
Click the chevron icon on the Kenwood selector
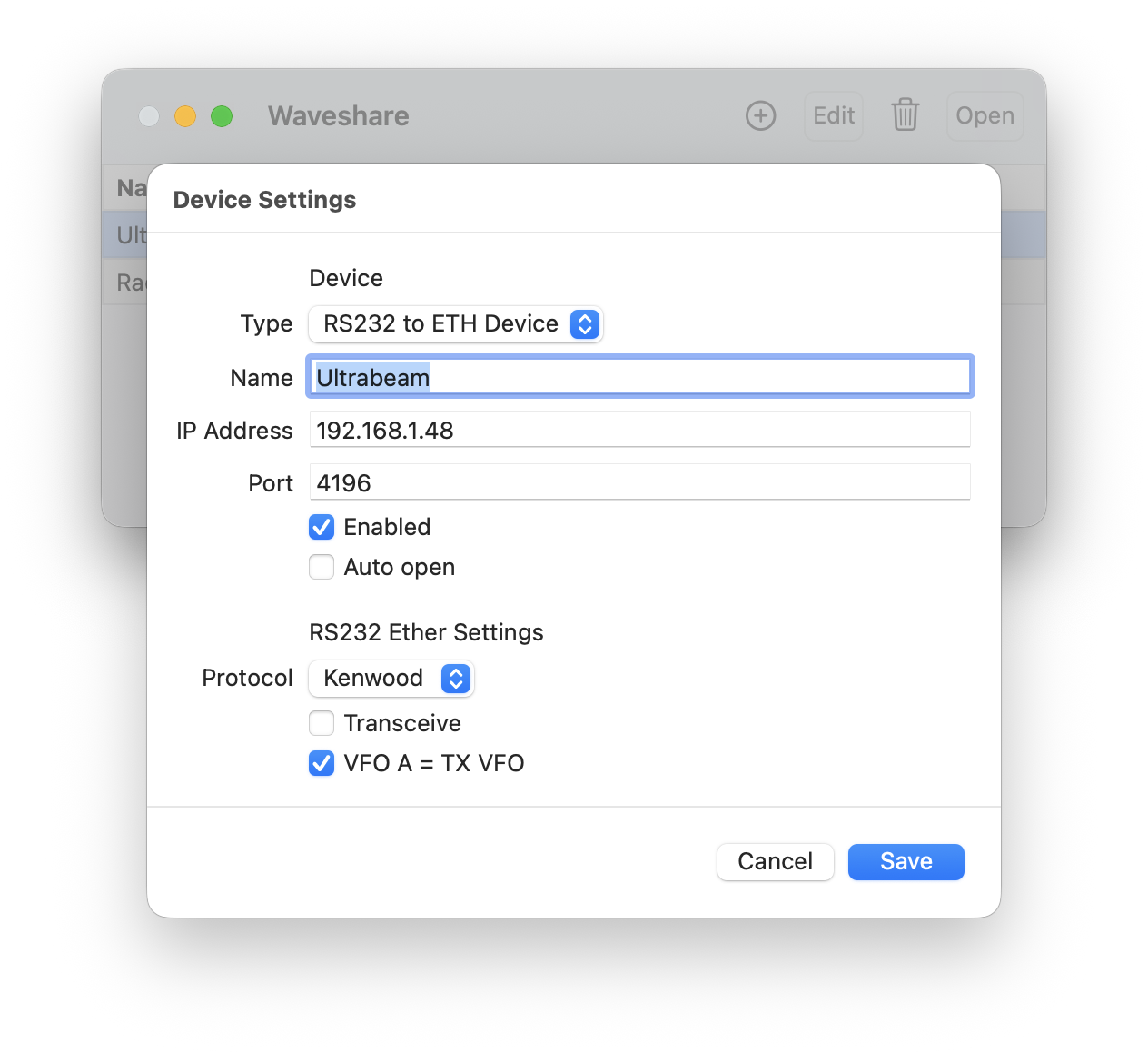[456, 678]
